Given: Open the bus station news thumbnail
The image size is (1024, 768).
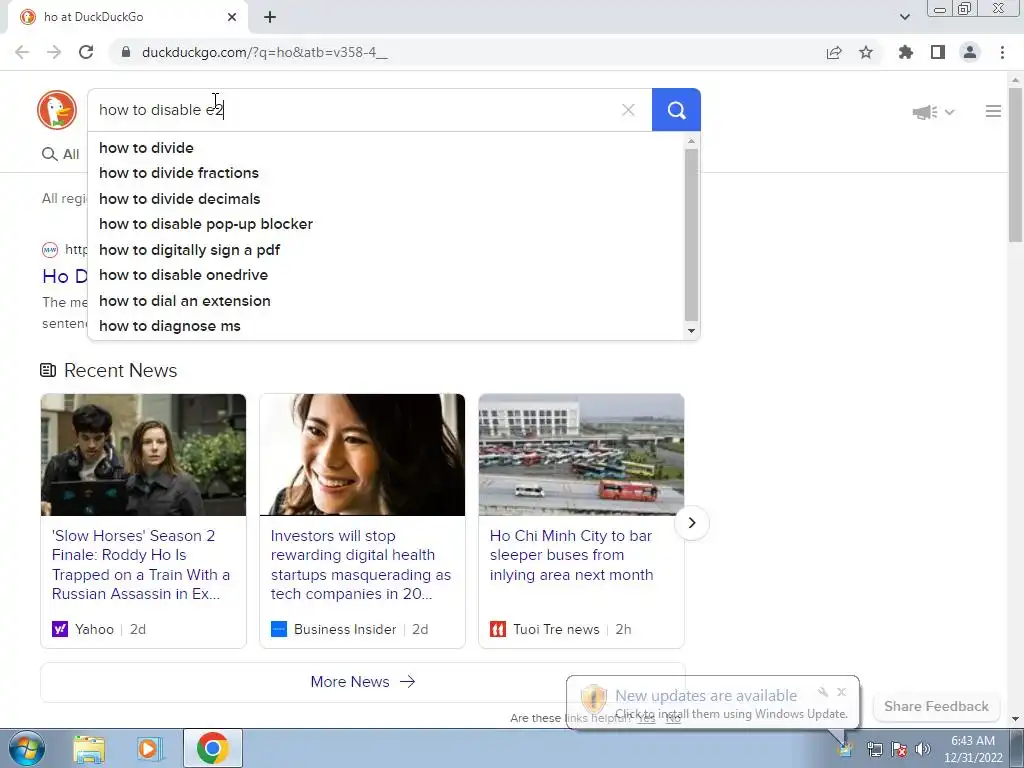Looking at the screenshot, I should [x=581, y=455].
